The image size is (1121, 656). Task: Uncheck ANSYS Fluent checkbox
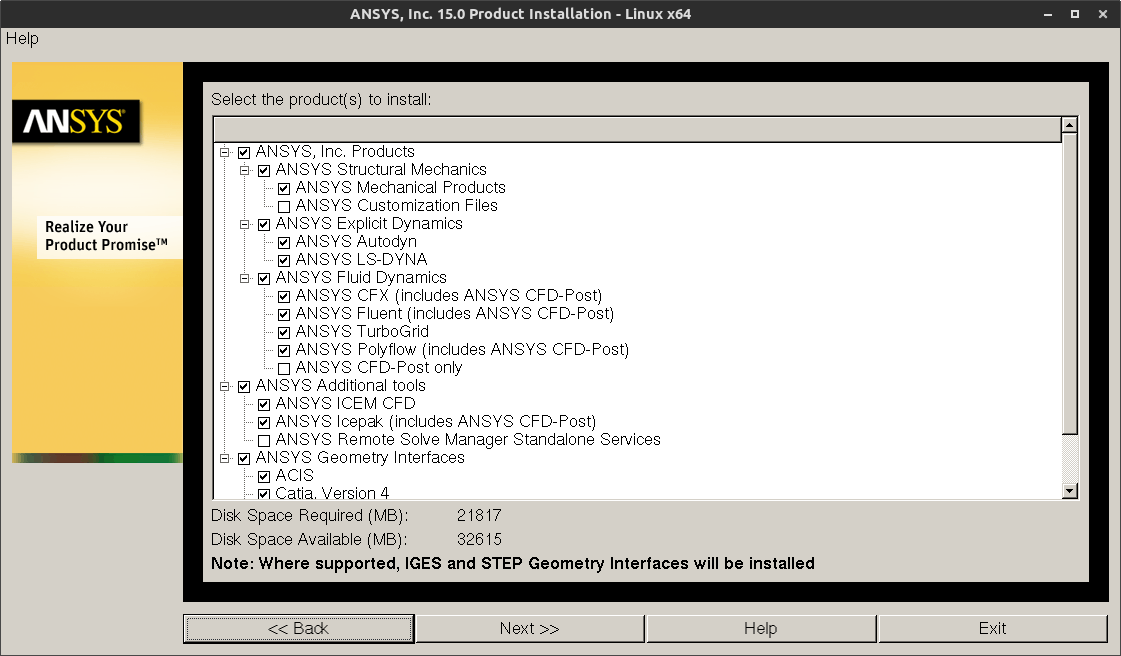click(284, 314)
